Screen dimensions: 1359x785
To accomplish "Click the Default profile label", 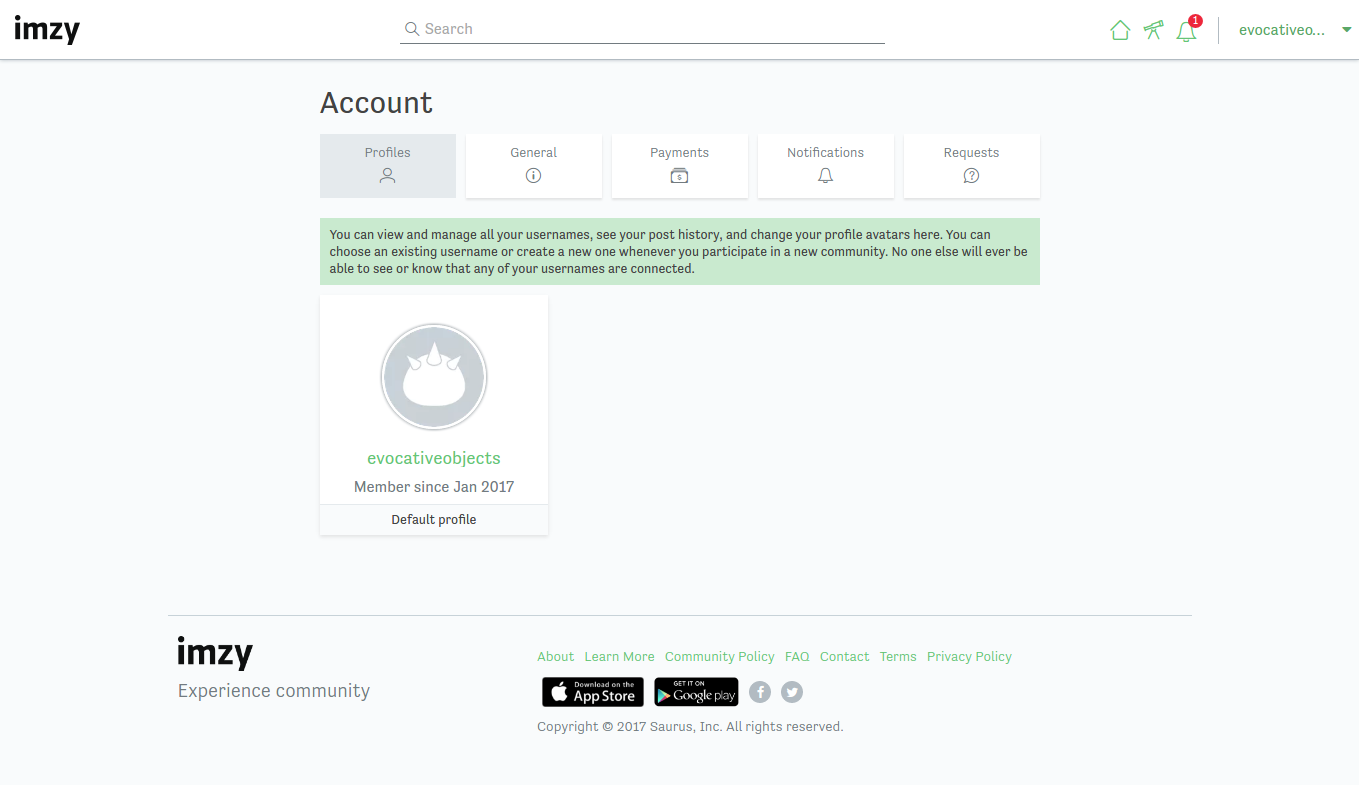I will (434, 520).
